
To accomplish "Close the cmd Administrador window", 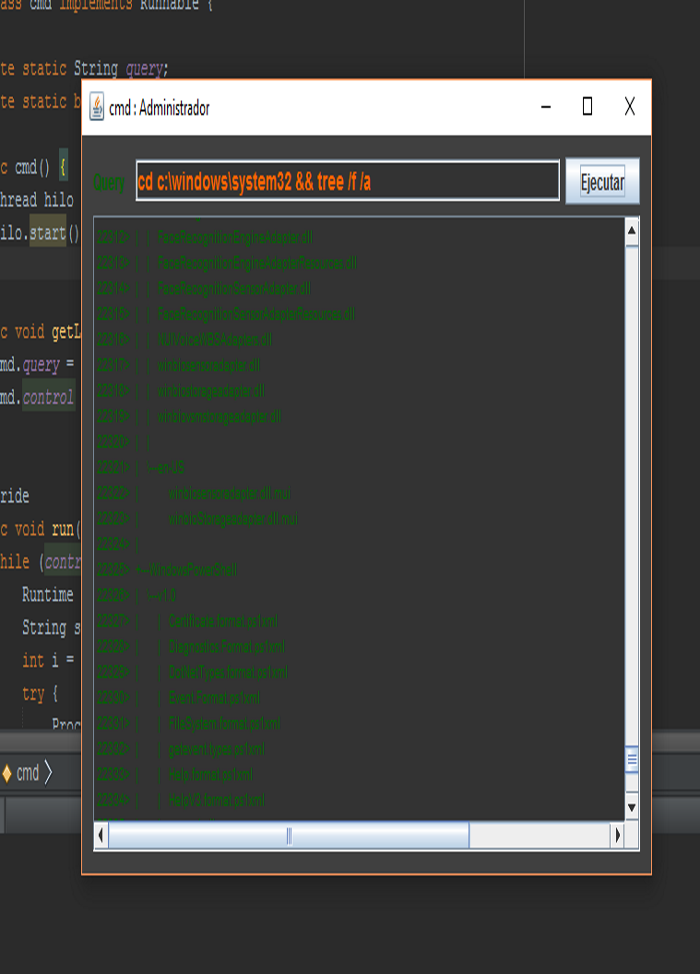I will coord(629,107).
